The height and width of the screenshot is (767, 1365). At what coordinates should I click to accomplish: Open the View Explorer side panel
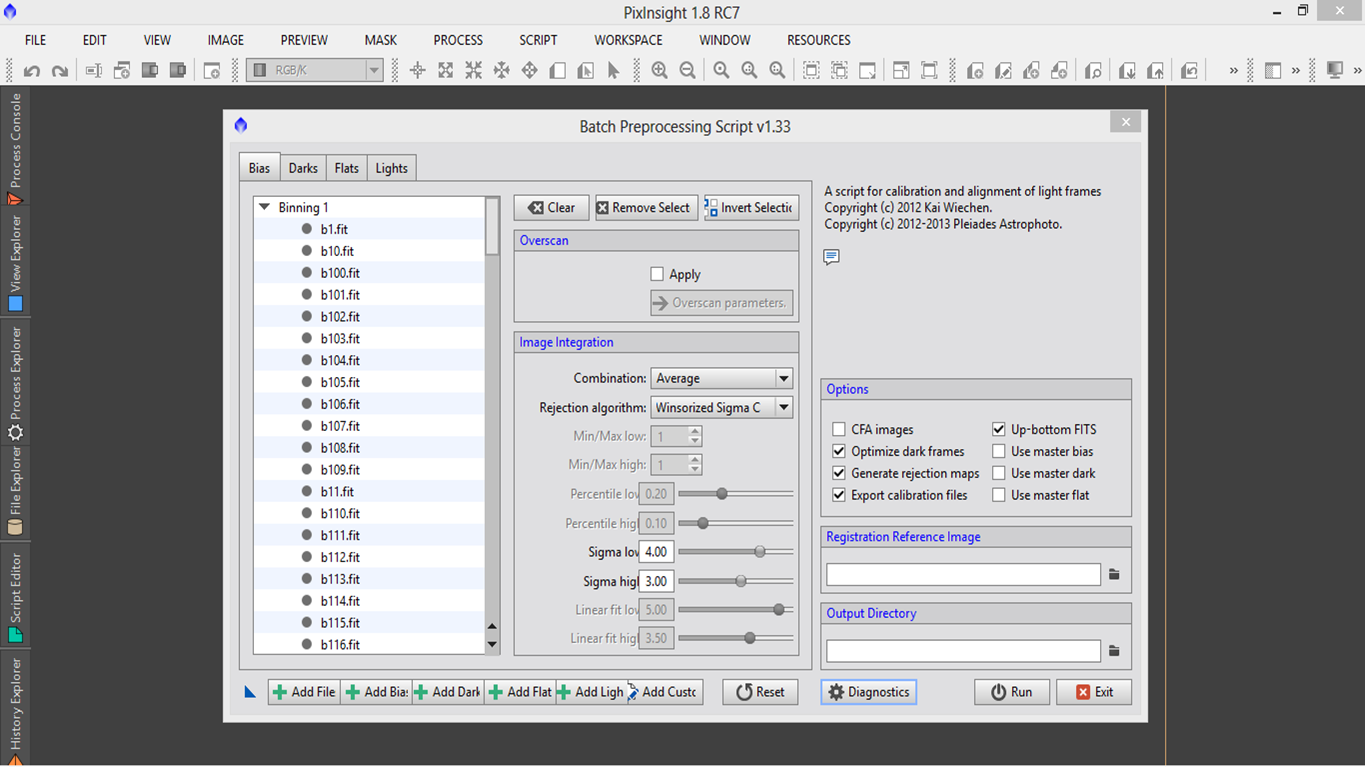tap(15, 263)
